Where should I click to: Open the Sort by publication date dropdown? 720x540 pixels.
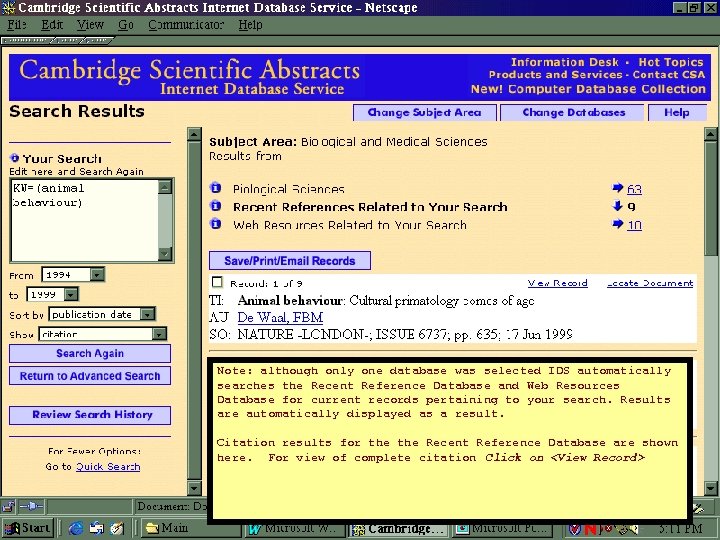pos(147,315)
